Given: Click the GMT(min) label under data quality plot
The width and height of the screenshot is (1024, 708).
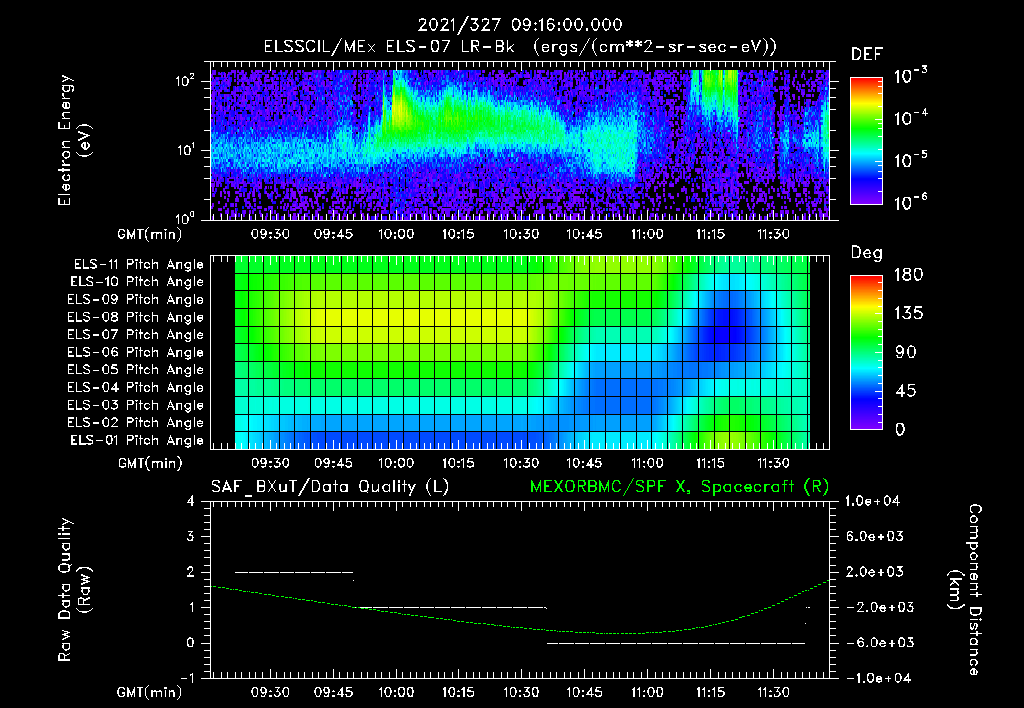Looking at the screenshot, I should (150, 692).
